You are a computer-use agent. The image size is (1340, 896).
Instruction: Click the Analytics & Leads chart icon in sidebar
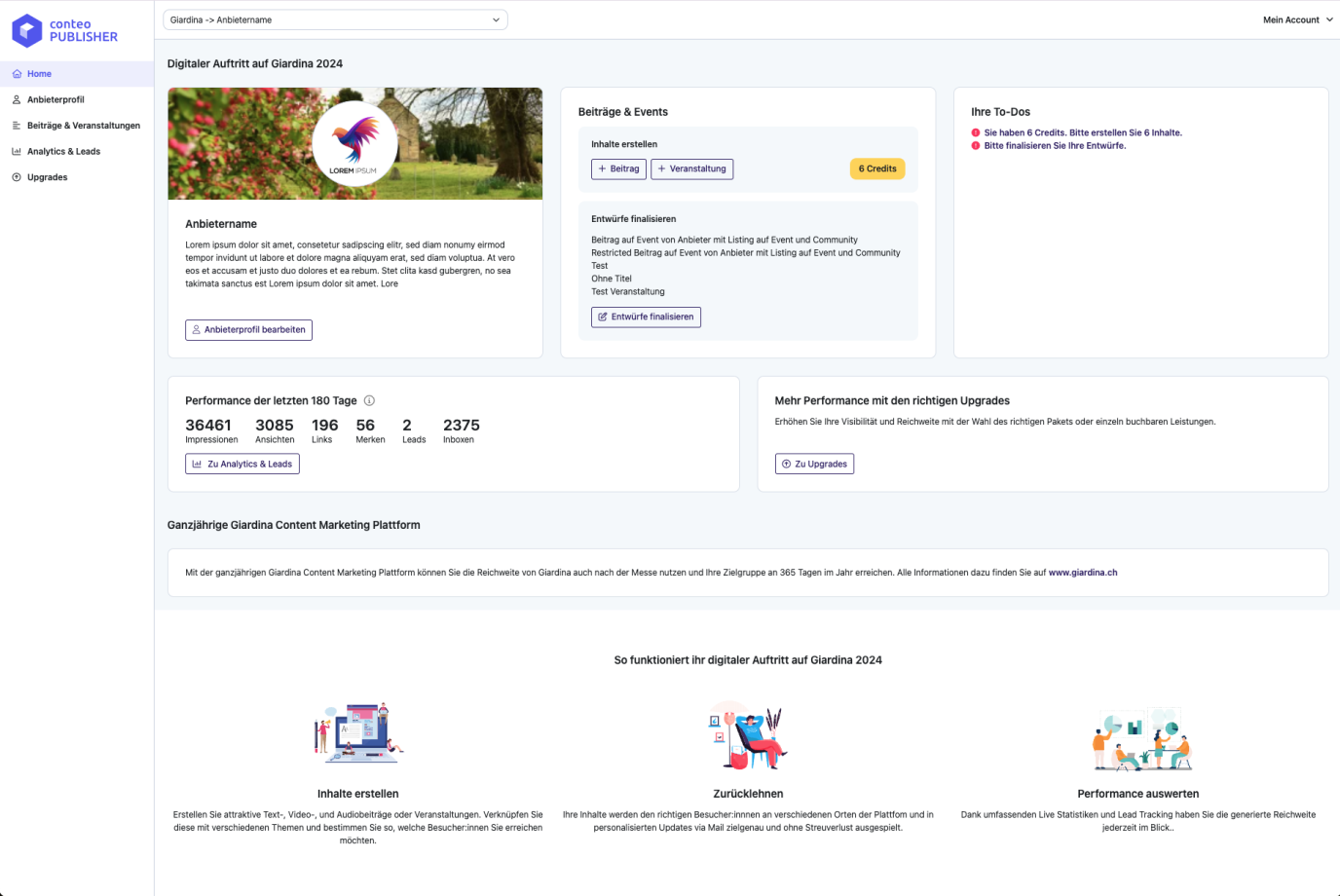(17, 151)
